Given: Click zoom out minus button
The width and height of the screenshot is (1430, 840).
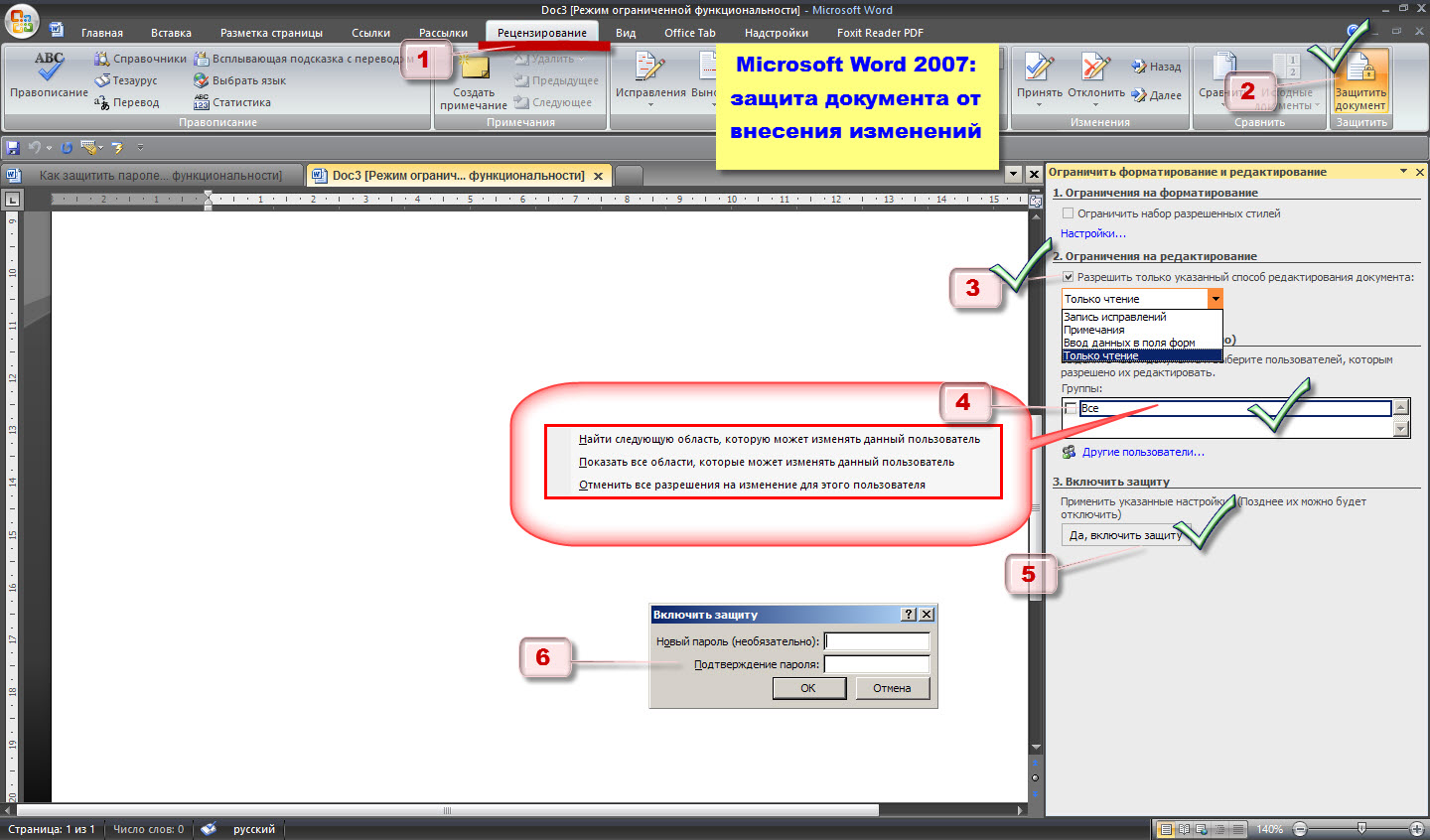Looking at the screenshot, I should 1300,829.
